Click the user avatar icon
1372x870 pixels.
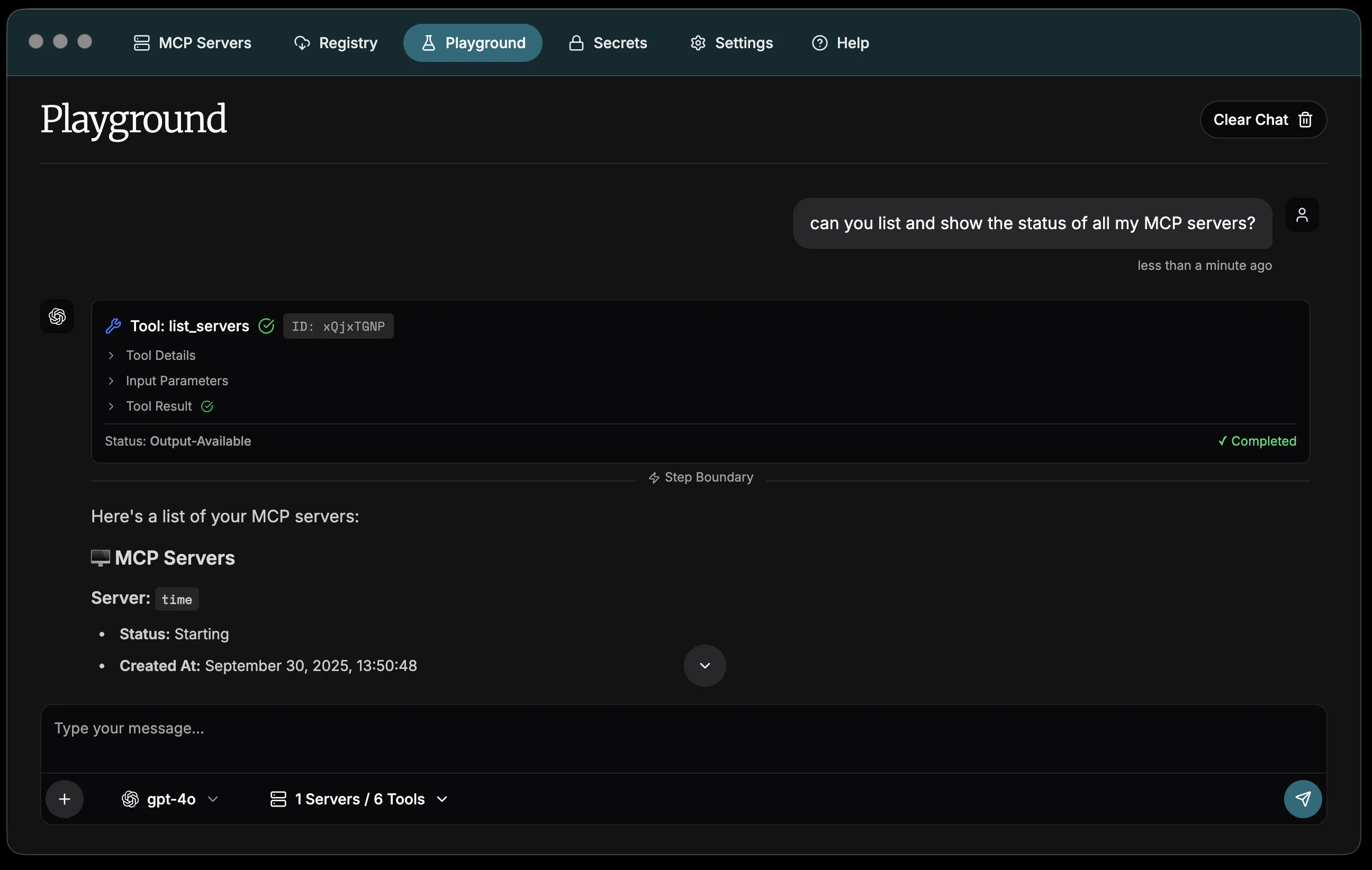point(1302,215)
